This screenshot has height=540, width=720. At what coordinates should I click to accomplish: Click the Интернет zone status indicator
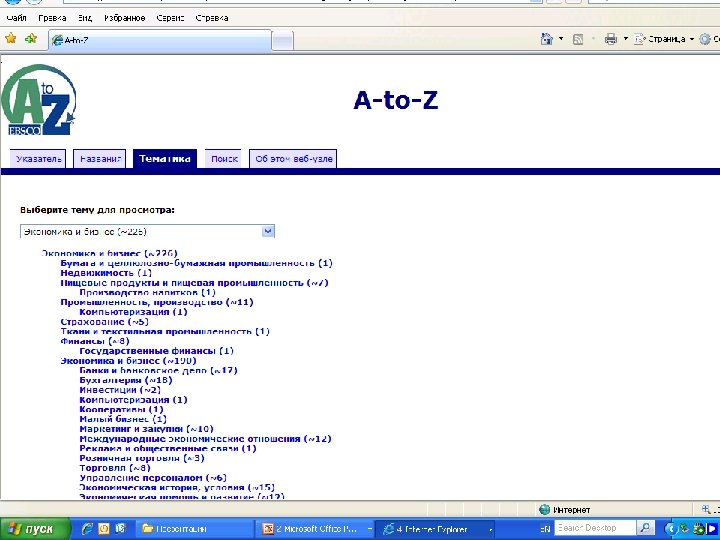(565, 509)
